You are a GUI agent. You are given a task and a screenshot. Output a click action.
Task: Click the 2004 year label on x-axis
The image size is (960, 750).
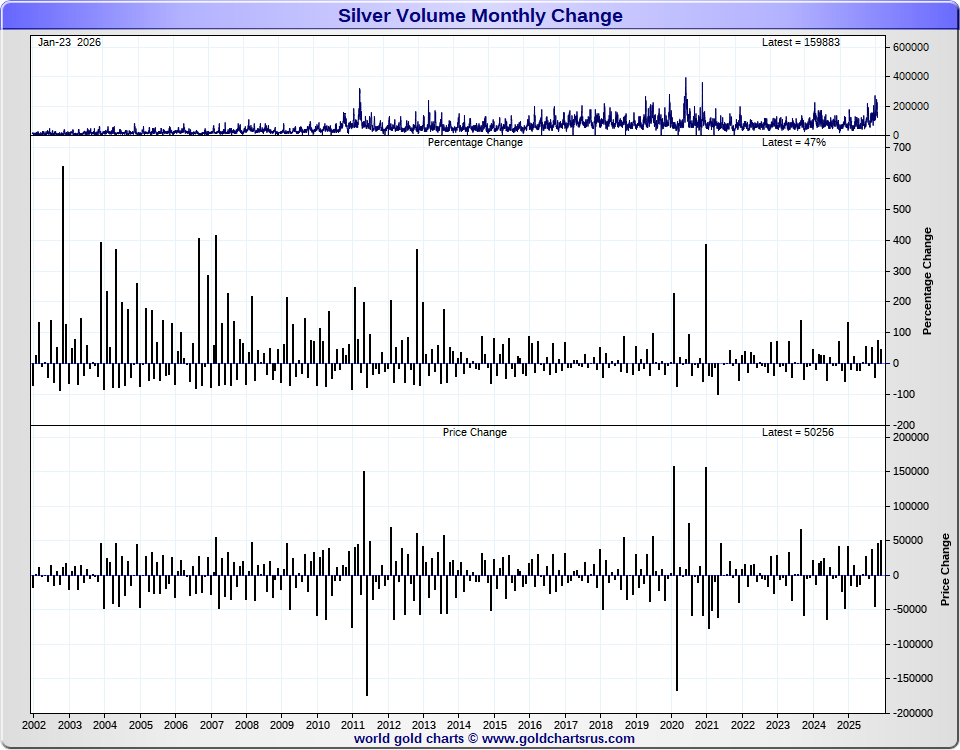click(x=105, y=726)
